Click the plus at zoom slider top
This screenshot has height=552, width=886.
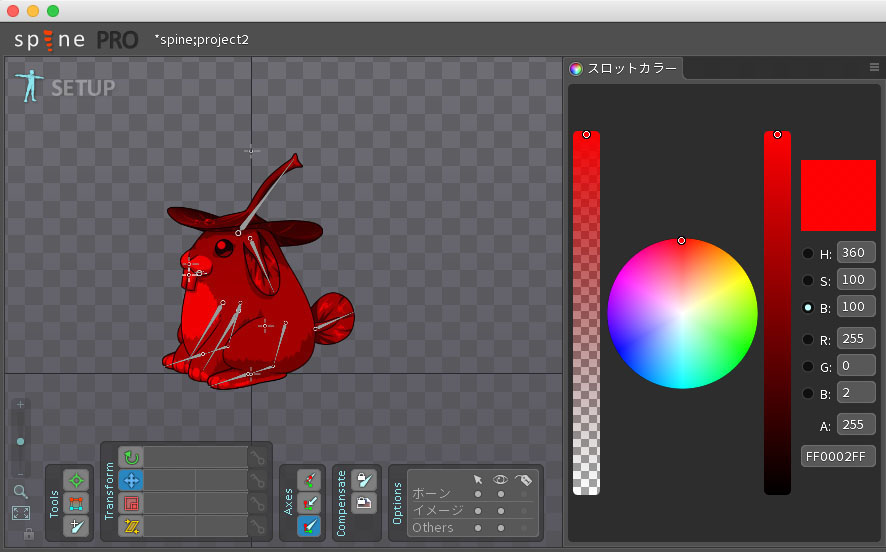point(20,405)
